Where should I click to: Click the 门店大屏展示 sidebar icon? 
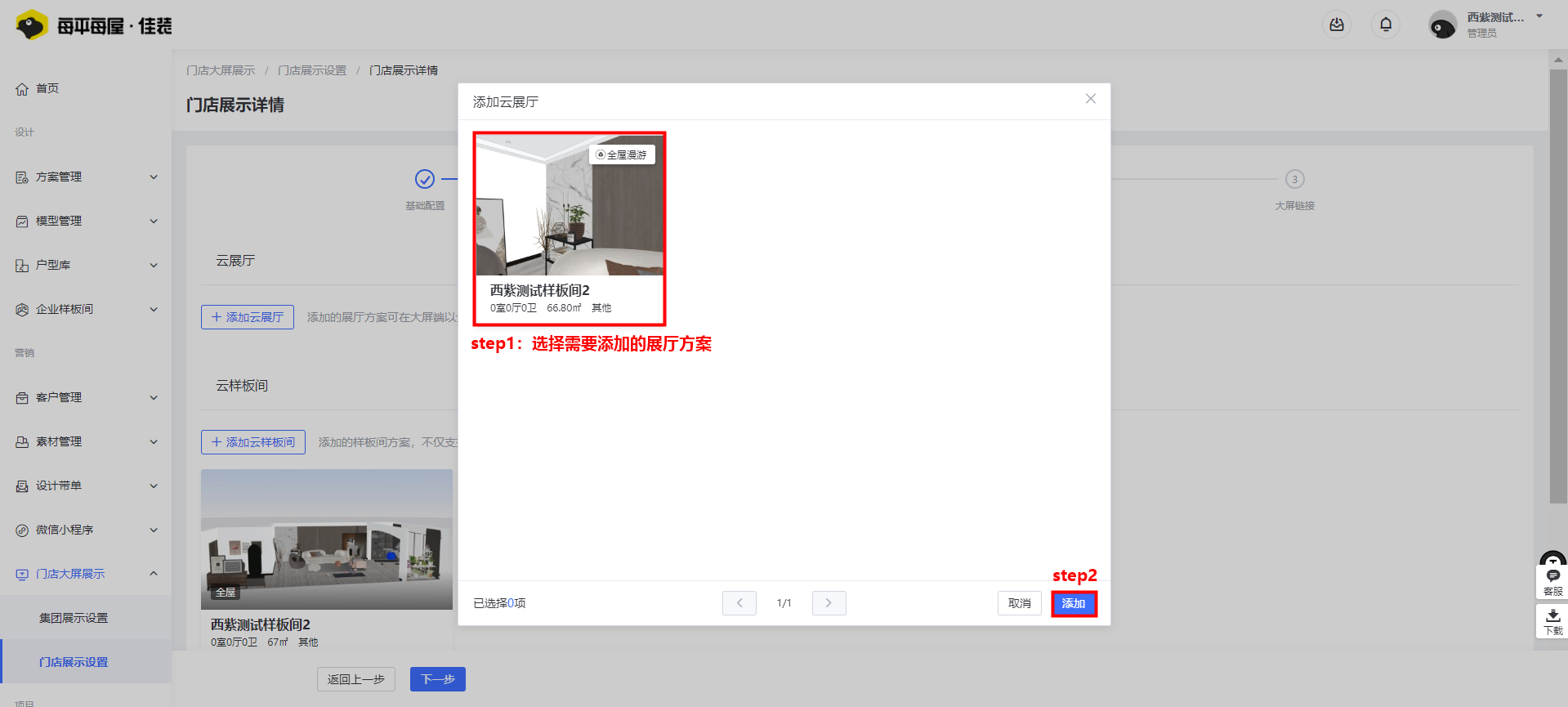click(22, 575)
